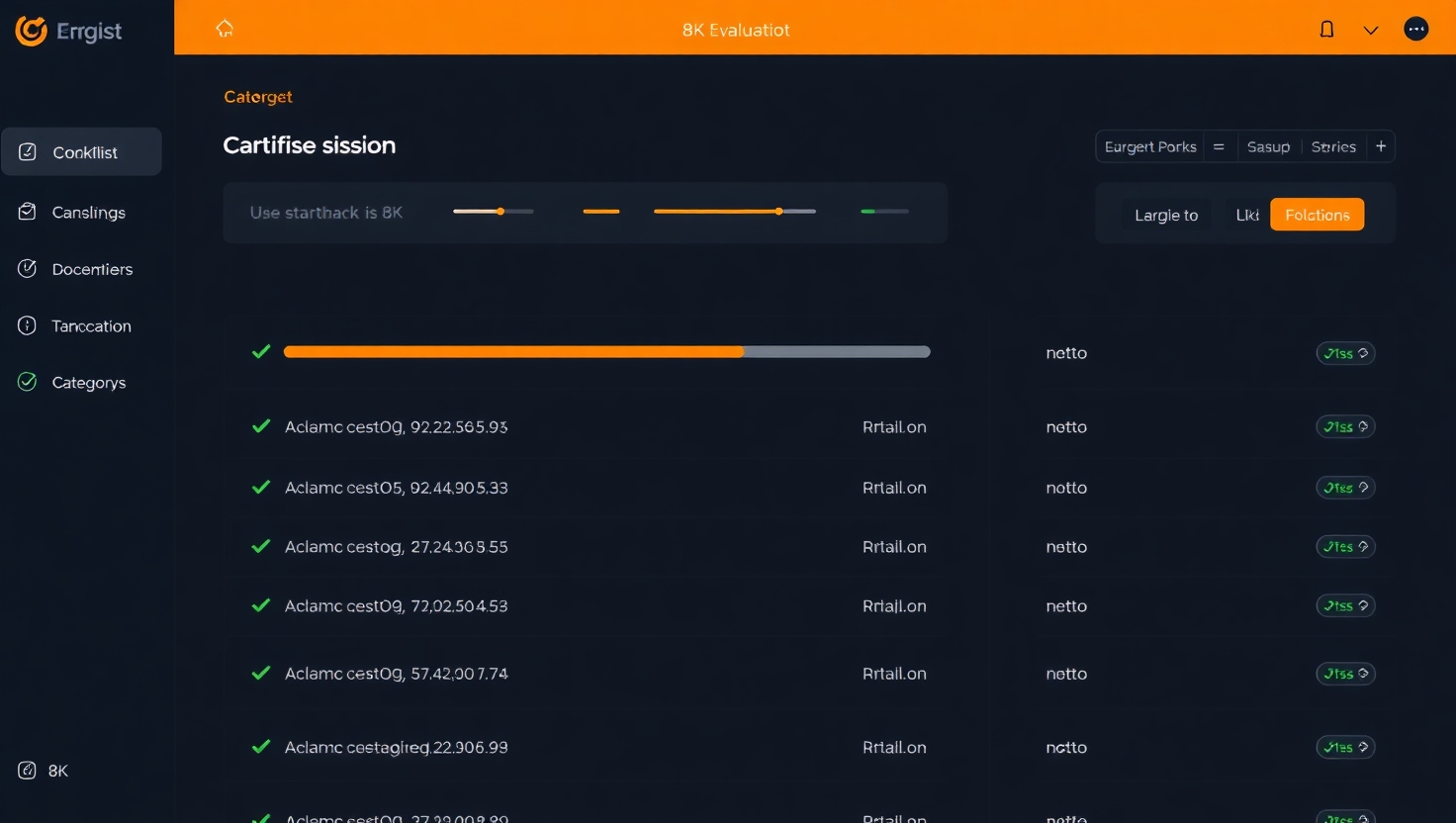1456x823 pixels.
Task: Click the 8K icon at sidebar bottom
Action: (x=28, y=771)
